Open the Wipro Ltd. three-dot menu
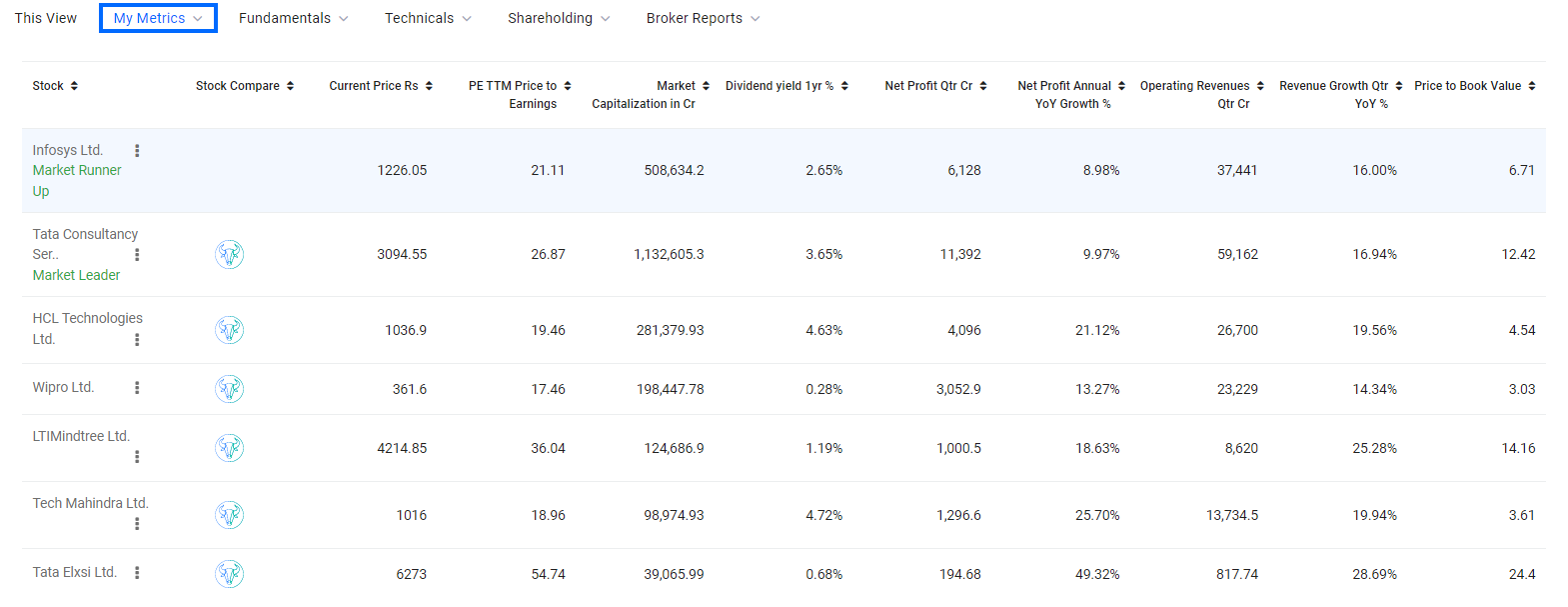Viewport: 1568px width, 607px height. coord(137,388)
